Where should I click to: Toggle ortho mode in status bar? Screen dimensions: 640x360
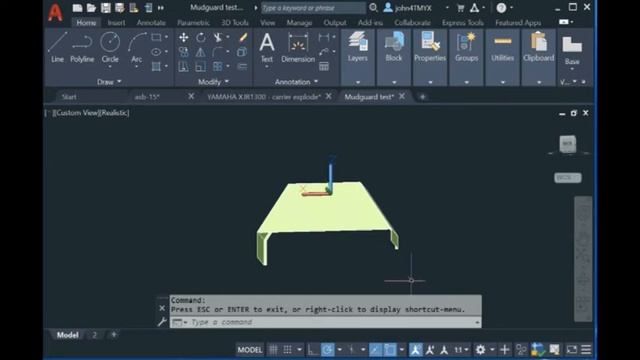click(313, 350)
